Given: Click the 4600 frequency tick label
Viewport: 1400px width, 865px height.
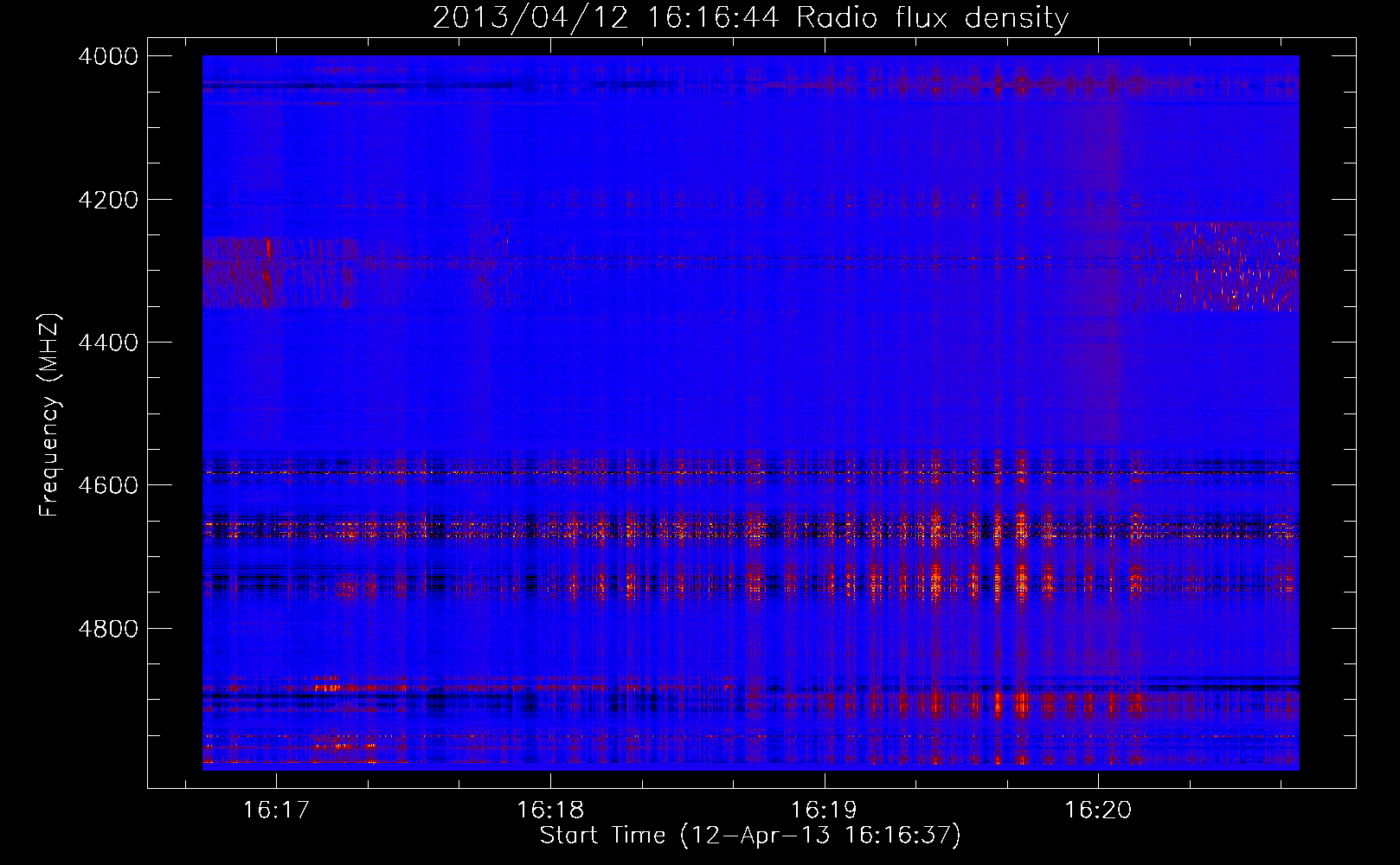Looking at the screenshot, I should tap(107, 485).
